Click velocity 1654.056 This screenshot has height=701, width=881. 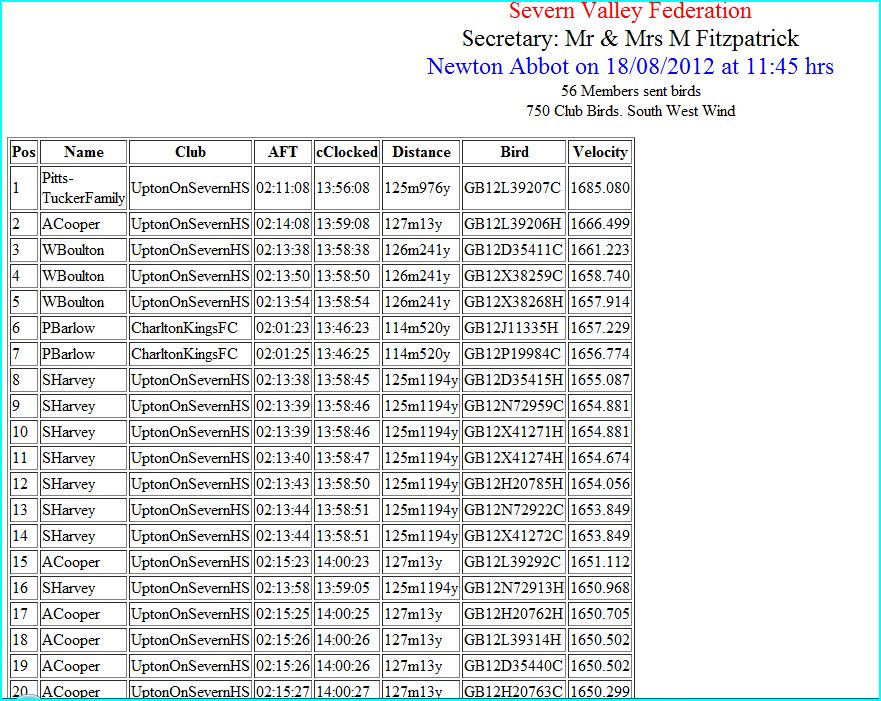tap(600, 484)
